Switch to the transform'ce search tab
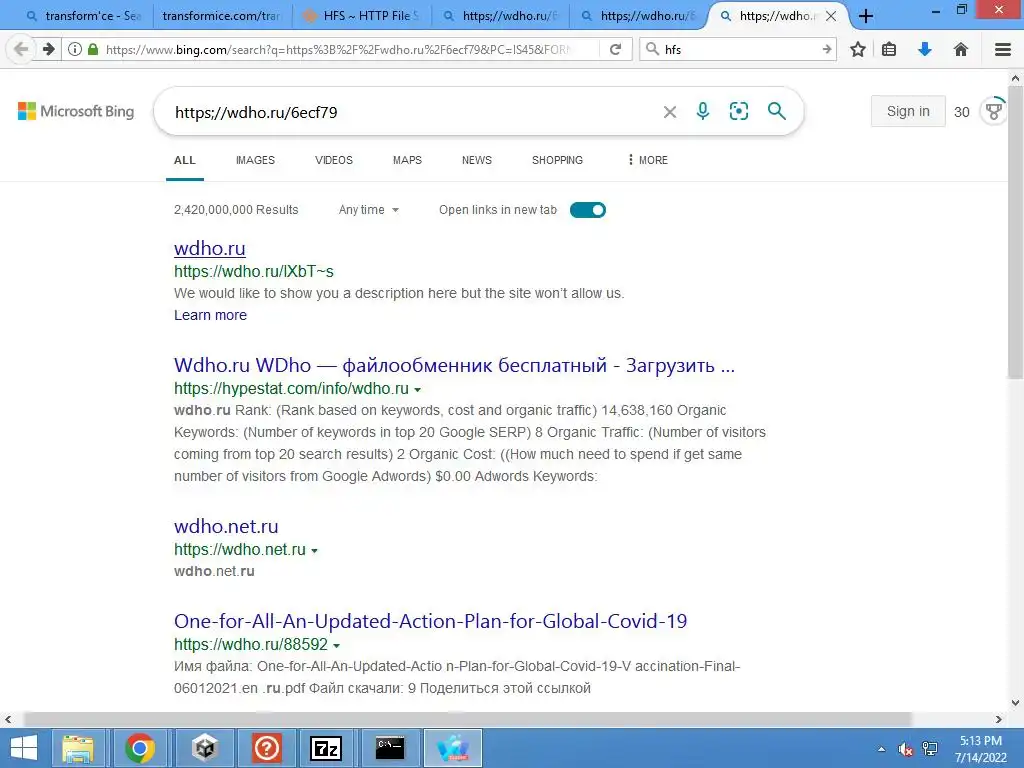This screenshot has height=768, width=1024. click(x=84, y=16)
